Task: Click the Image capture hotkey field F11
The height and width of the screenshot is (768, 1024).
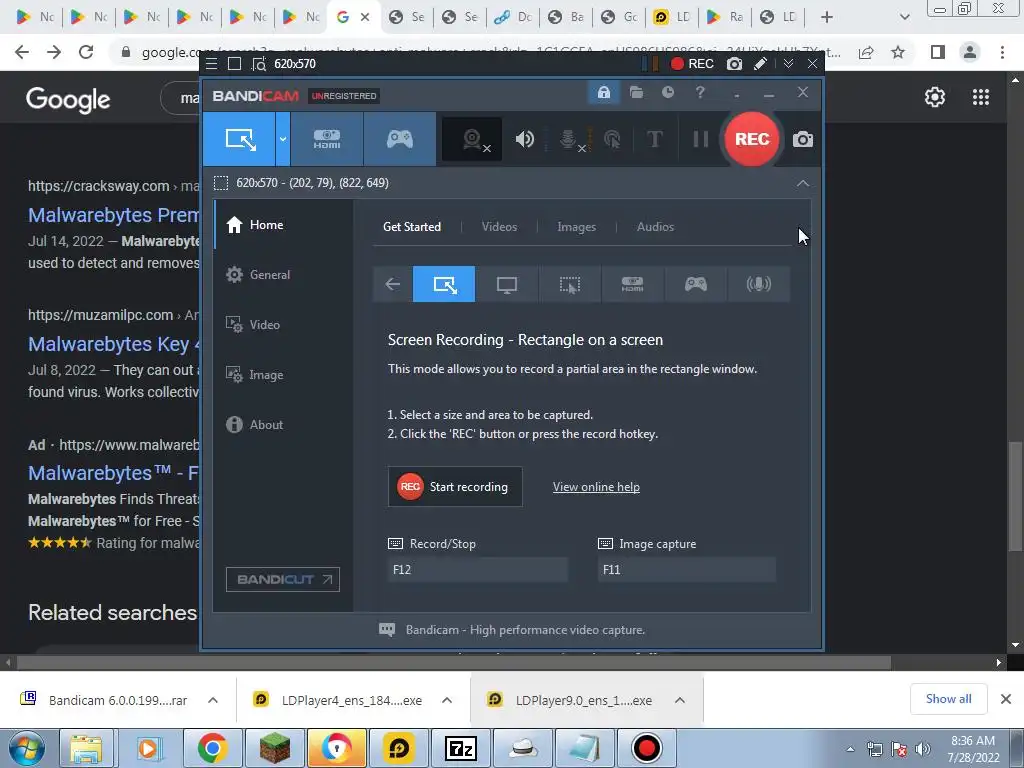Action: (x=686, y=569)
